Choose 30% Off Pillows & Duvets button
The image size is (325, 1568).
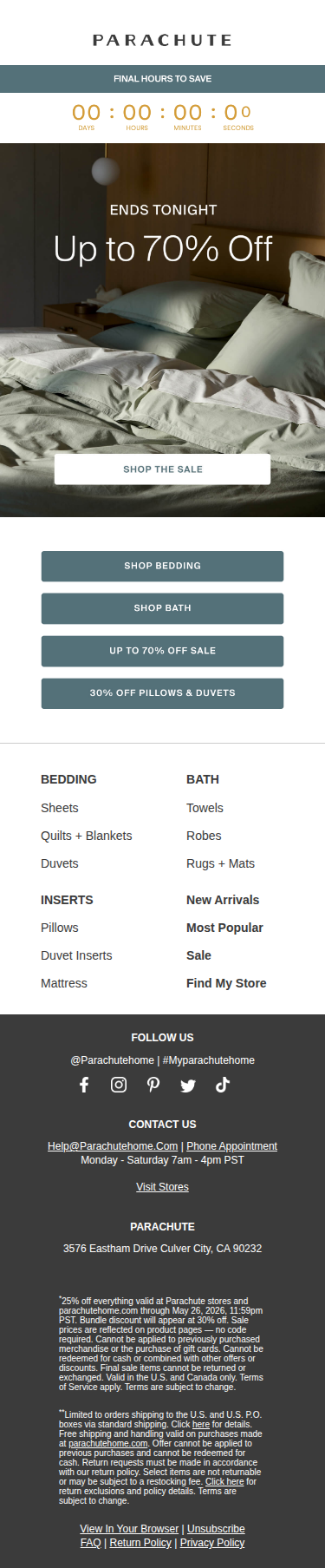(163, 693)
